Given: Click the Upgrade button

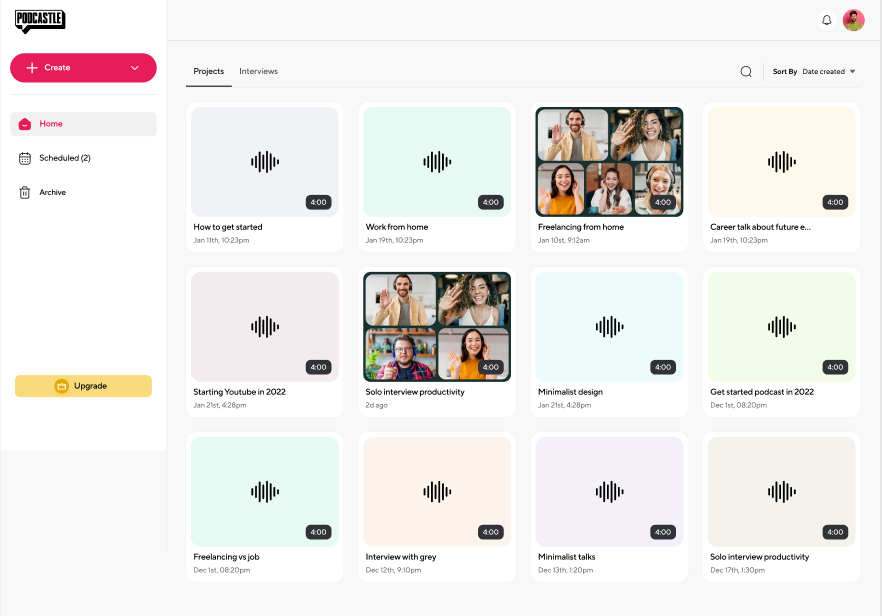Looking at the screenshot, I should point(83,386).
